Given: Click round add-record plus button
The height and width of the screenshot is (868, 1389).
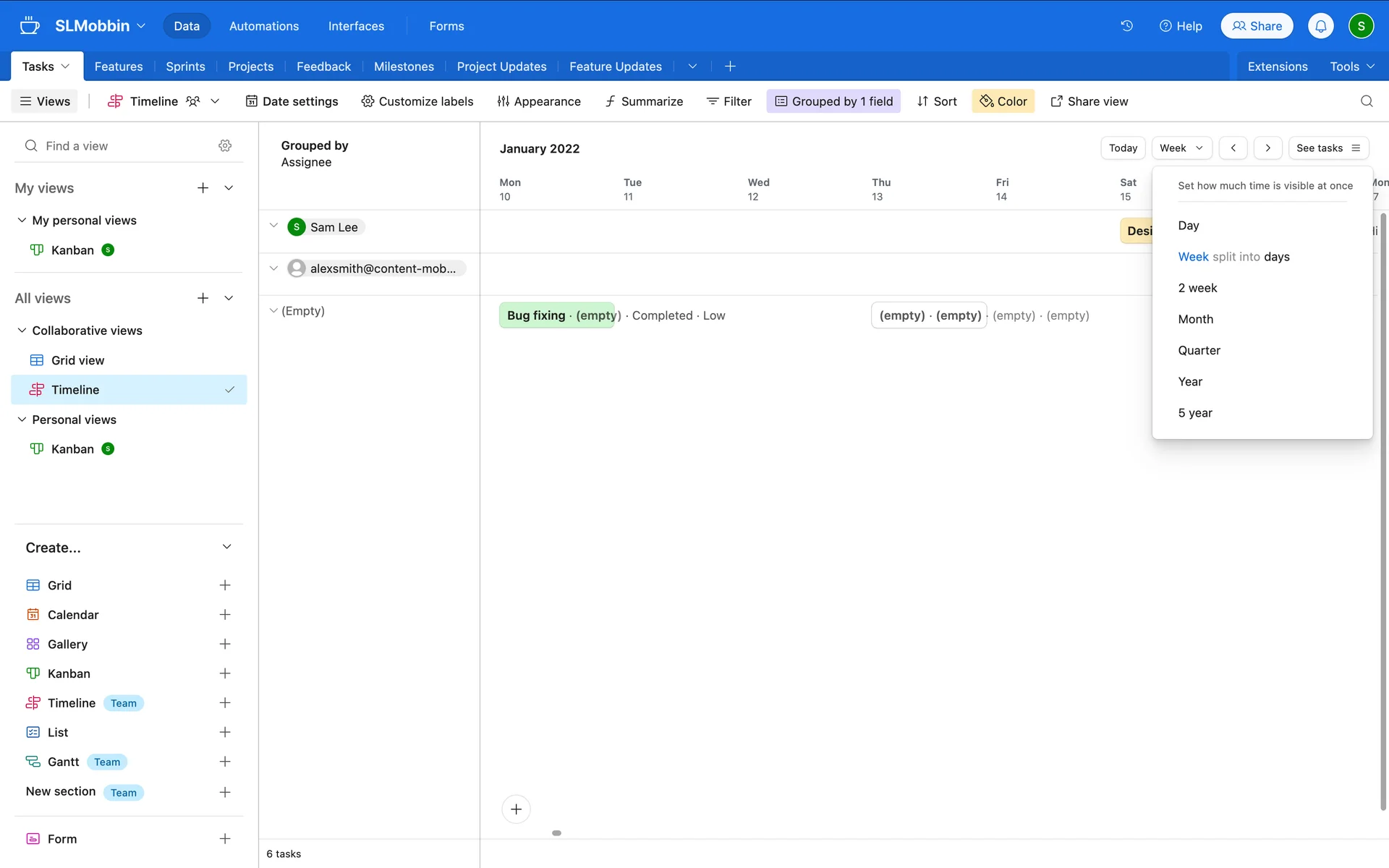Looking at the screenshot, I should (516, 809).
